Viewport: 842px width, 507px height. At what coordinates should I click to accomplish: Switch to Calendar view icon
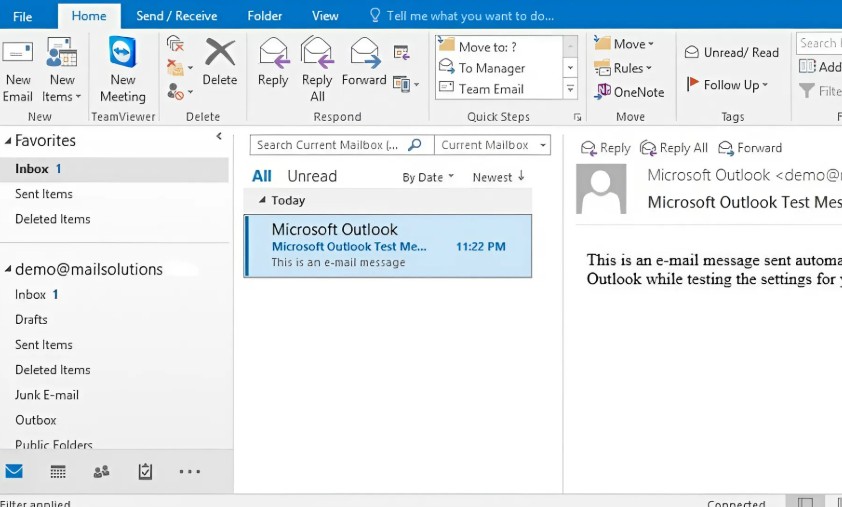pos(58,472)
